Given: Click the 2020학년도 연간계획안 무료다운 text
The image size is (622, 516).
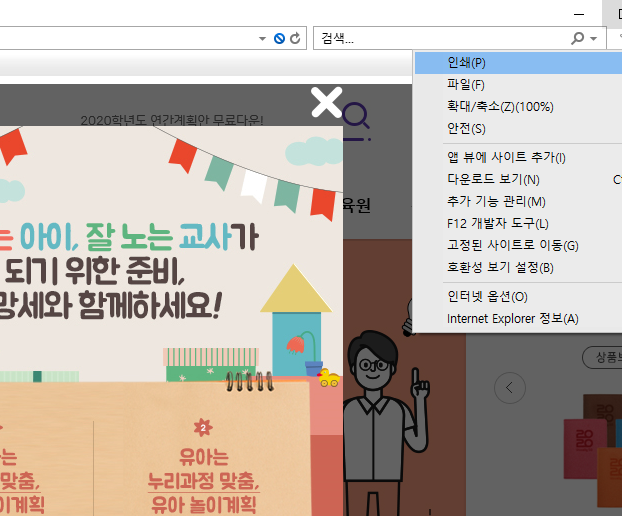Looking at the screenshot, I should click(172, 120).
